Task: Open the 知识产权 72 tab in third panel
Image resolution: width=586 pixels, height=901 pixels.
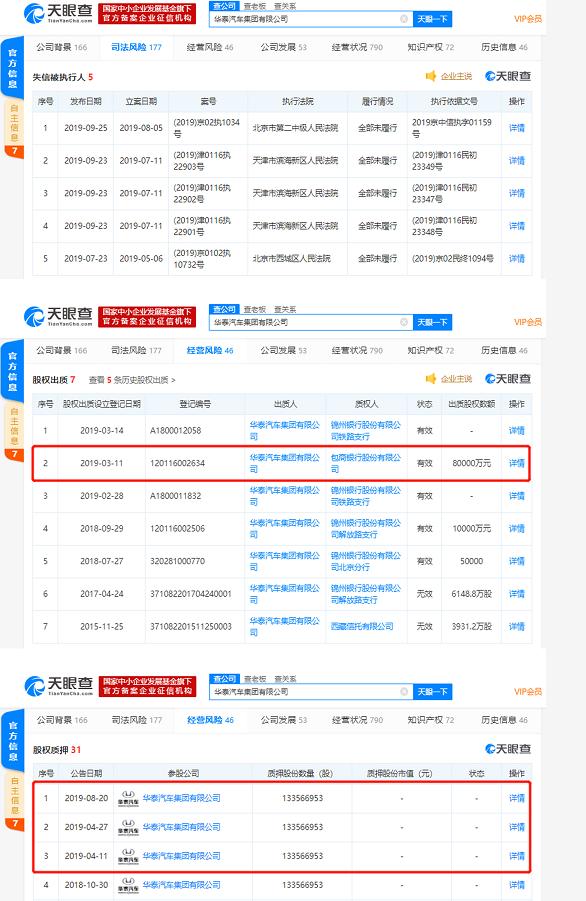Action: [431, 719]
